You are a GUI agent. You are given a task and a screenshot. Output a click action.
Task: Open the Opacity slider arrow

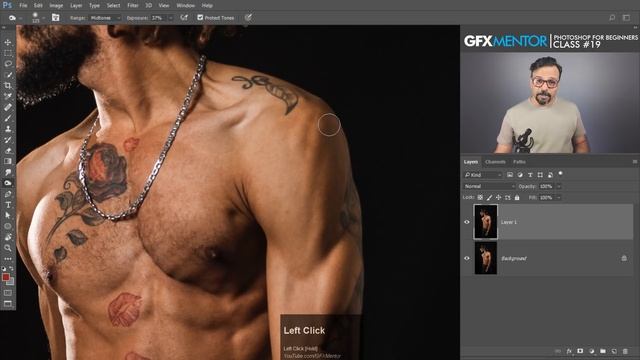pos(559,186)
